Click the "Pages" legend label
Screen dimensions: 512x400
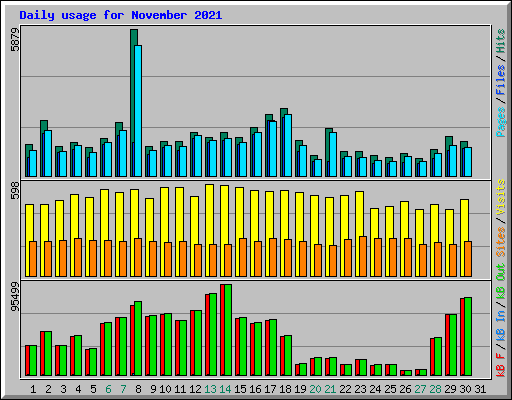500,122
